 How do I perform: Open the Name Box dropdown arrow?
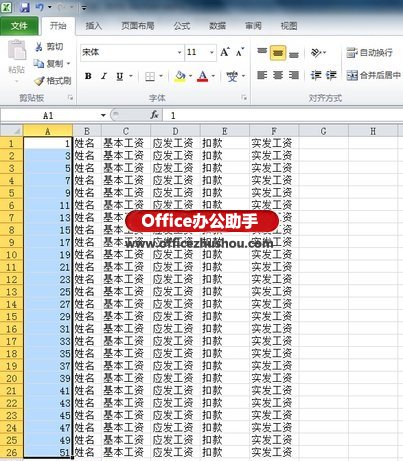click(x=103, y=115)
